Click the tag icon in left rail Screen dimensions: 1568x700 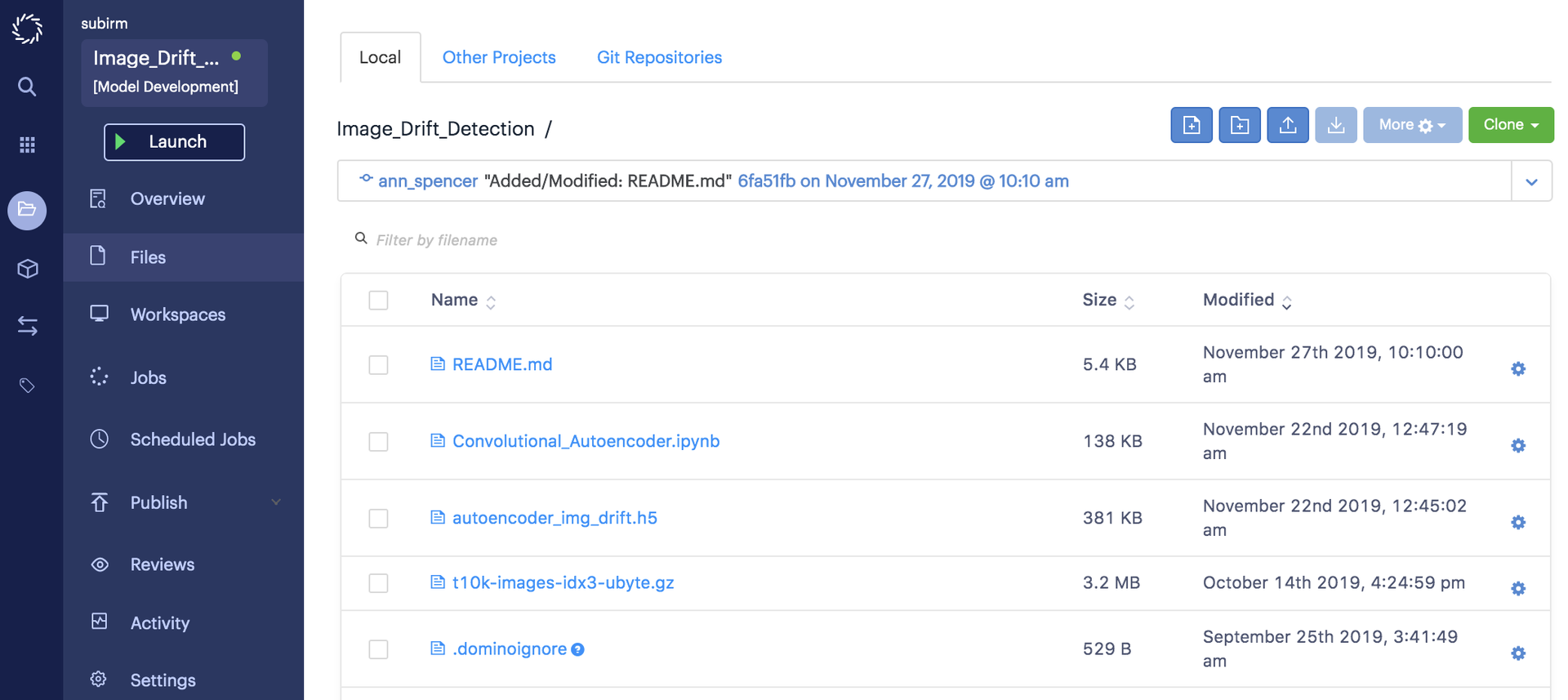27,386
